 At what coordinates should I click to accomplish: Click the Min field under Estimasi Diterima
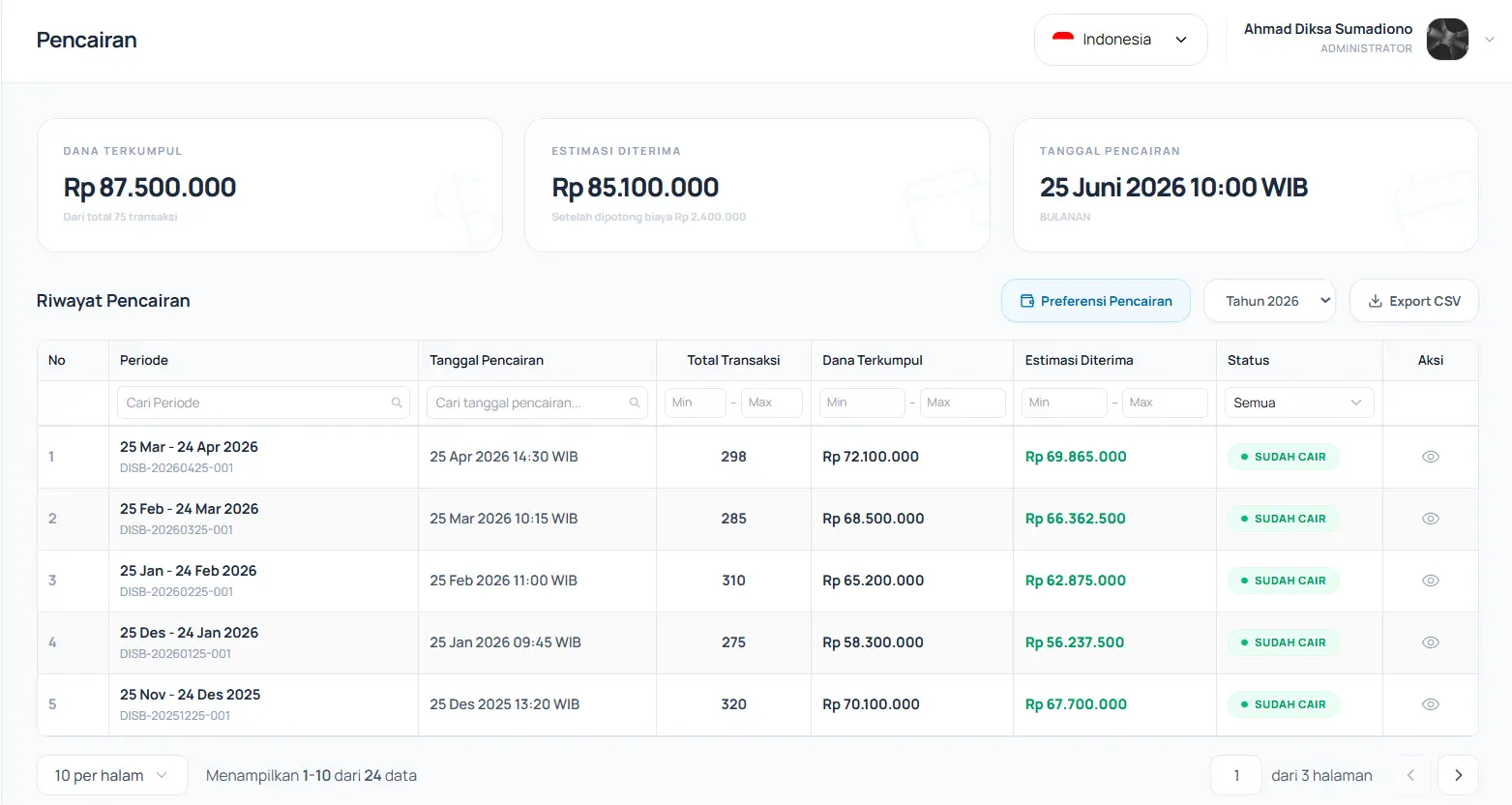point(1064,402)
